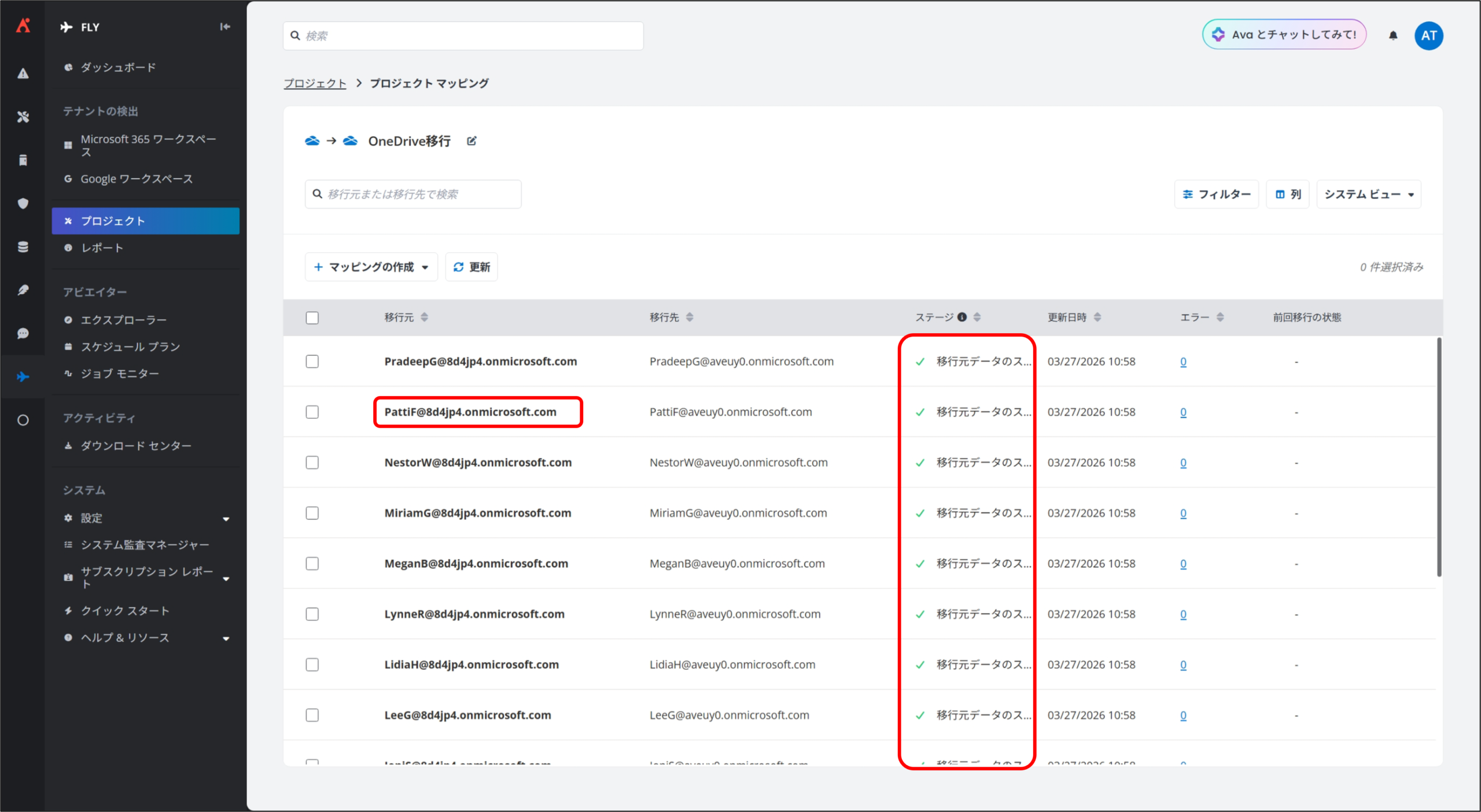Open the システム ビュー dropdown
1481x812 pixels.
(1368, 194)
